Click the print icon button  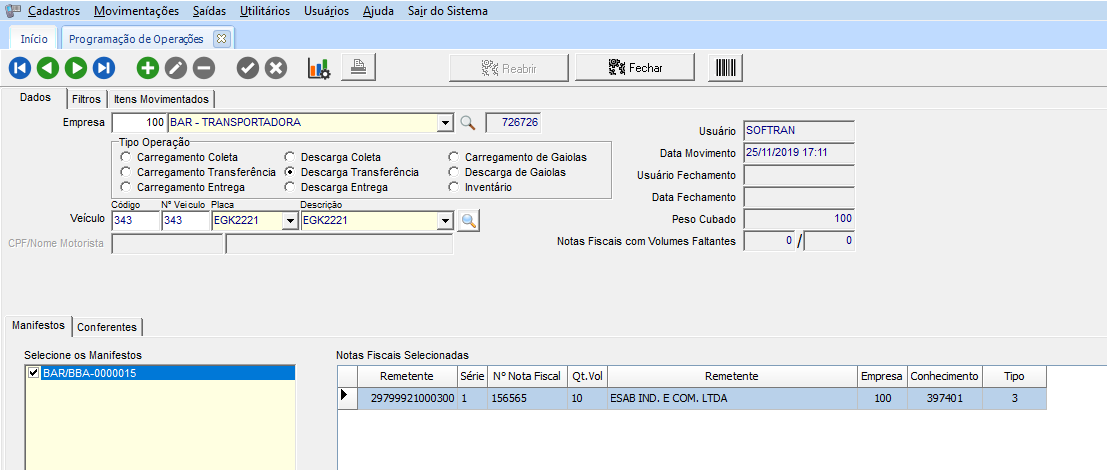tap(359, 67)
